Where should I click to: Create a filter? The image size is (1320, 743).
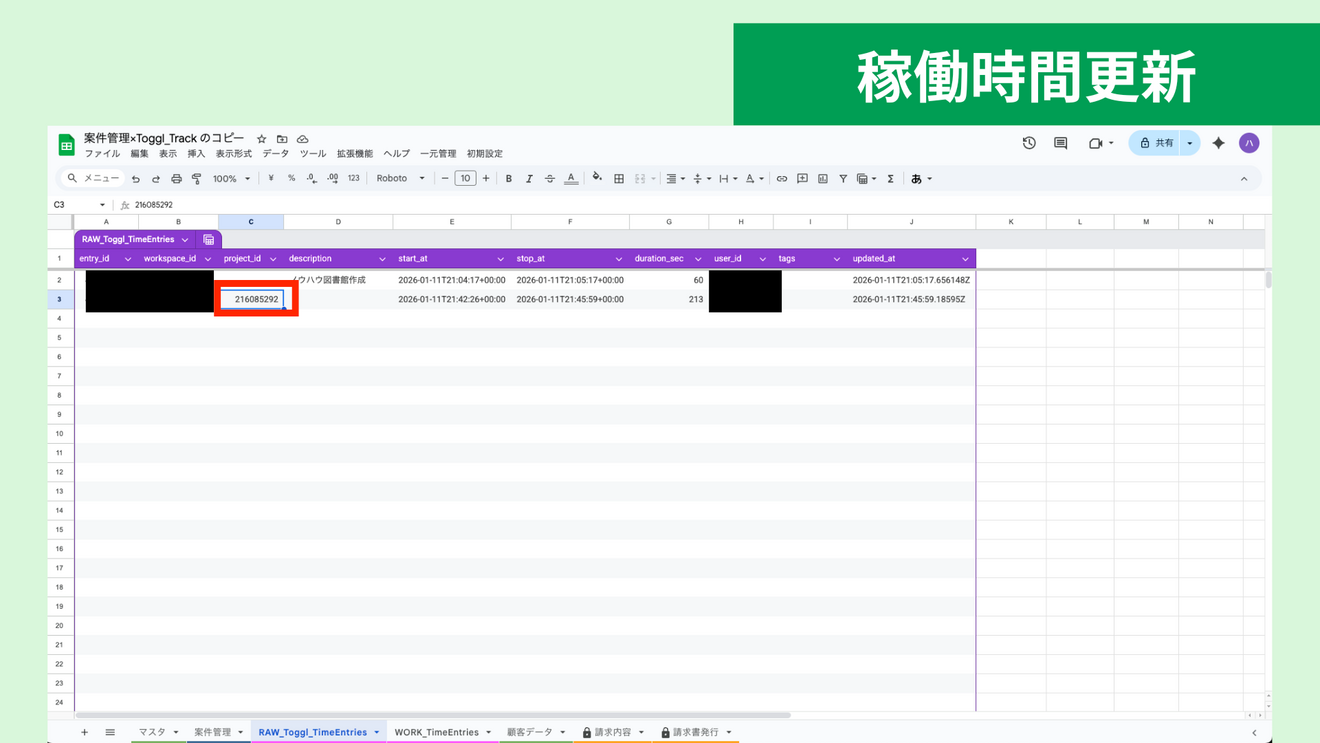click(x=843, y=179)
